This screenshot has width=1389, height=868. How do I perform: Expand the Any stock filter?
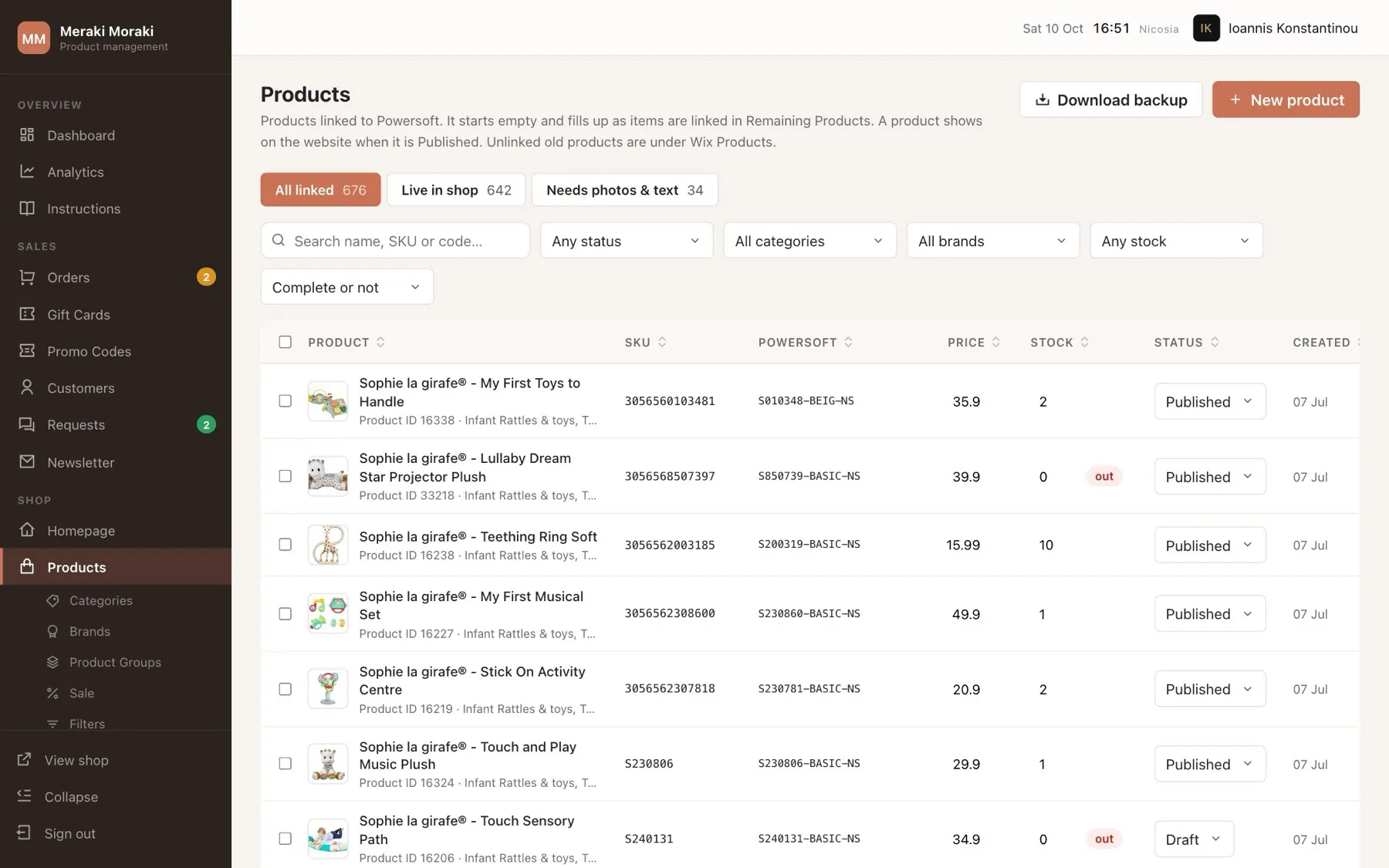point(1176,241)
